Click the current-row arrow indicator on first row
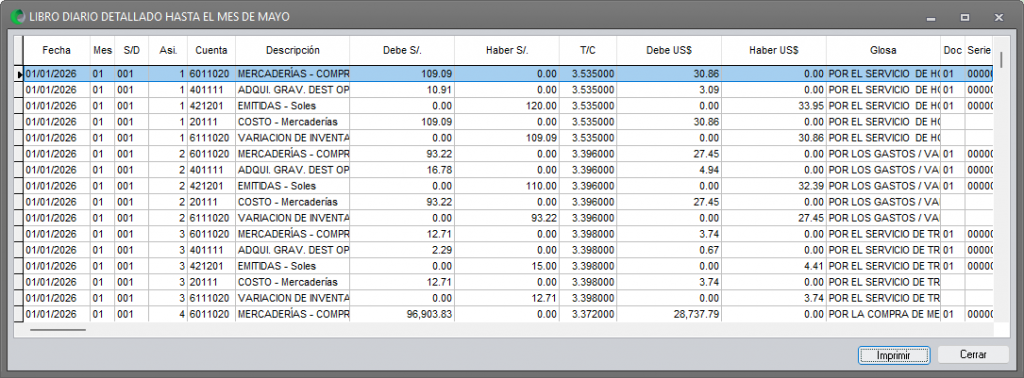Image resolution: width=1024 pixels, height=378 pixels. 19,74
